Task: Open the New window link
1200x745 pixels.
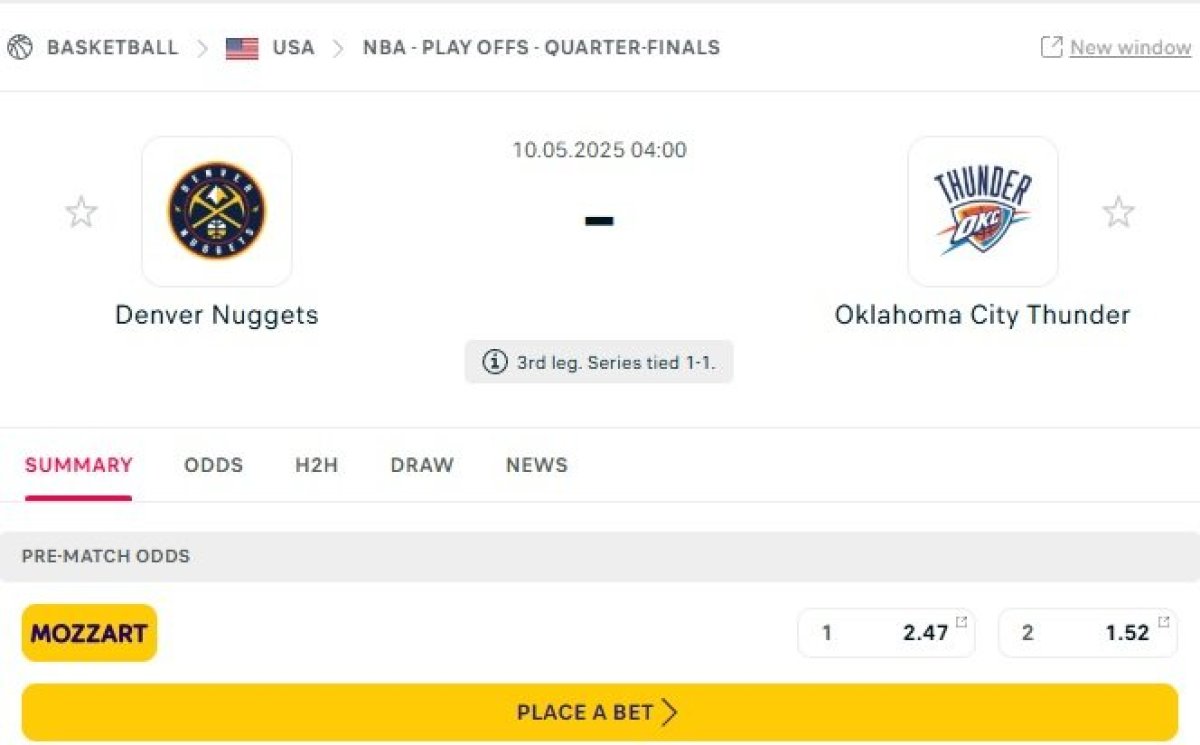Action: tap(1130, 47)
